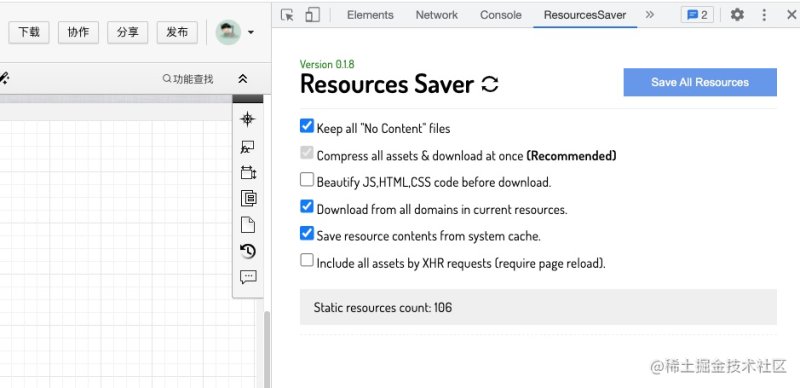
Task: Click the sidebar icon below fx
Action: point(248,173)
